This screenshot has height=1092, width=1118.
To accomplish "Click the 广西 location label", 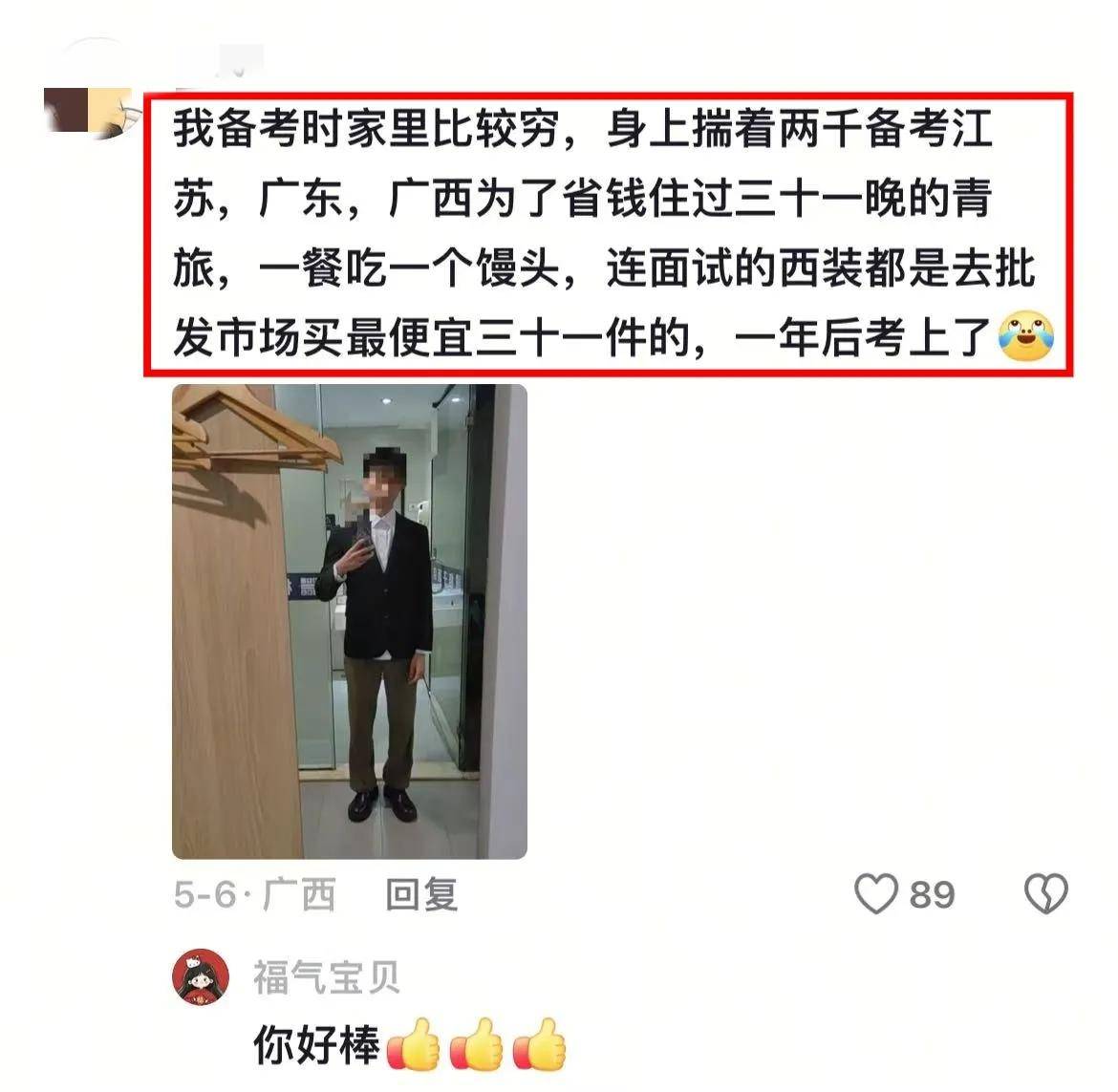I will [x=299, y=894].
